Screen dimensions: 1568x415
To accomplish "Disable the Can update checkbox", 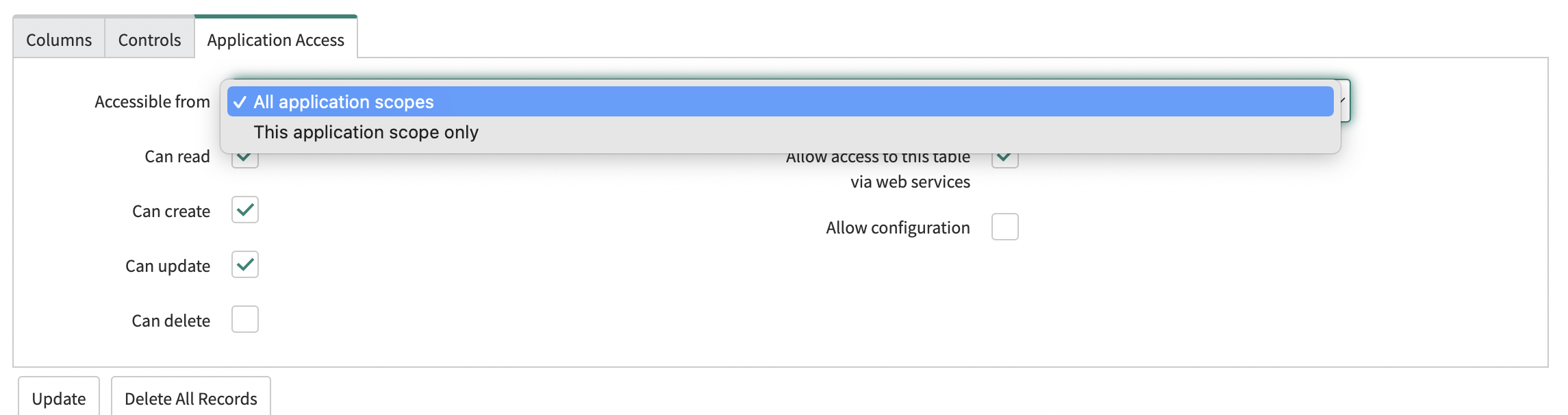I will tap(245, 265).
